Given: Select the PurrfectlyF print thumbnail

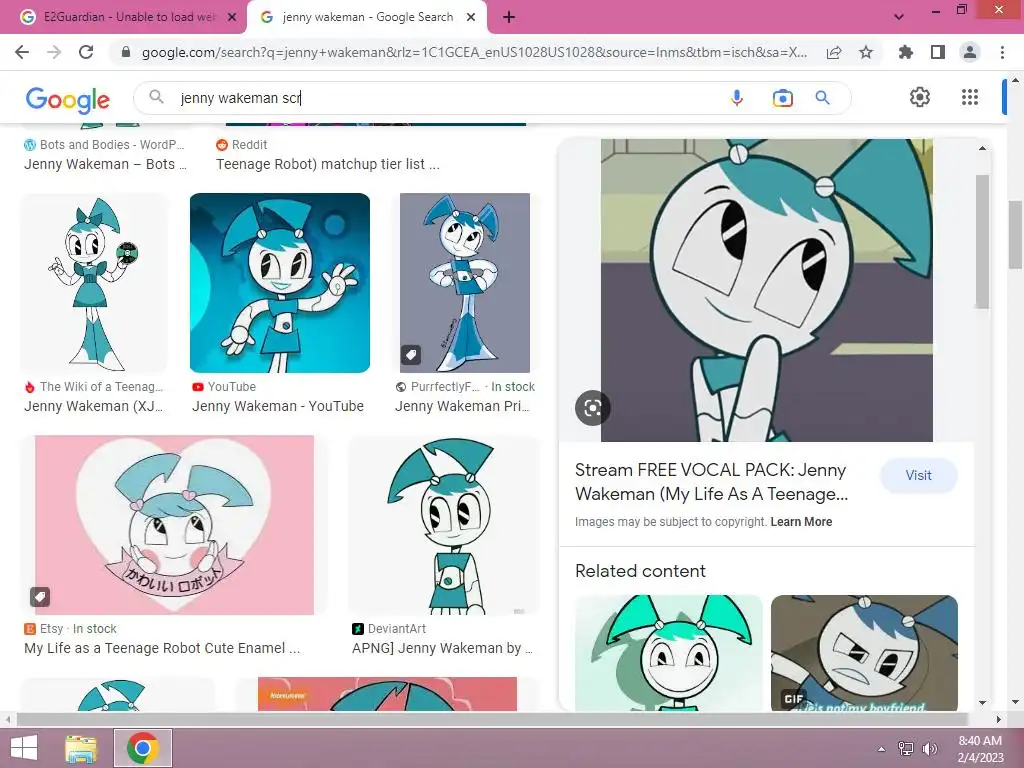Looking at the screenshot, I should point(465,283).
